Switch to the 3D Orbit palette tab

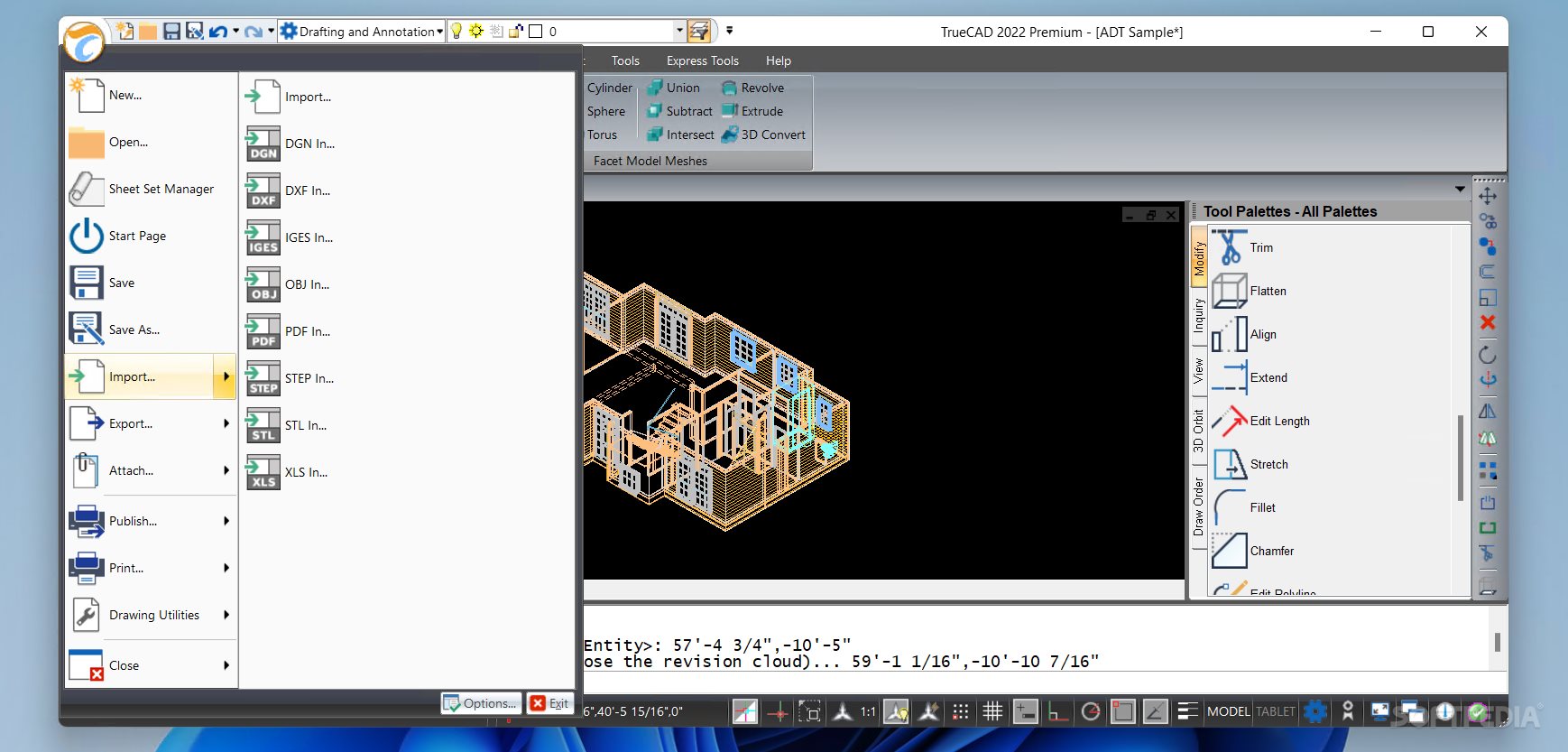[1199, 431]
